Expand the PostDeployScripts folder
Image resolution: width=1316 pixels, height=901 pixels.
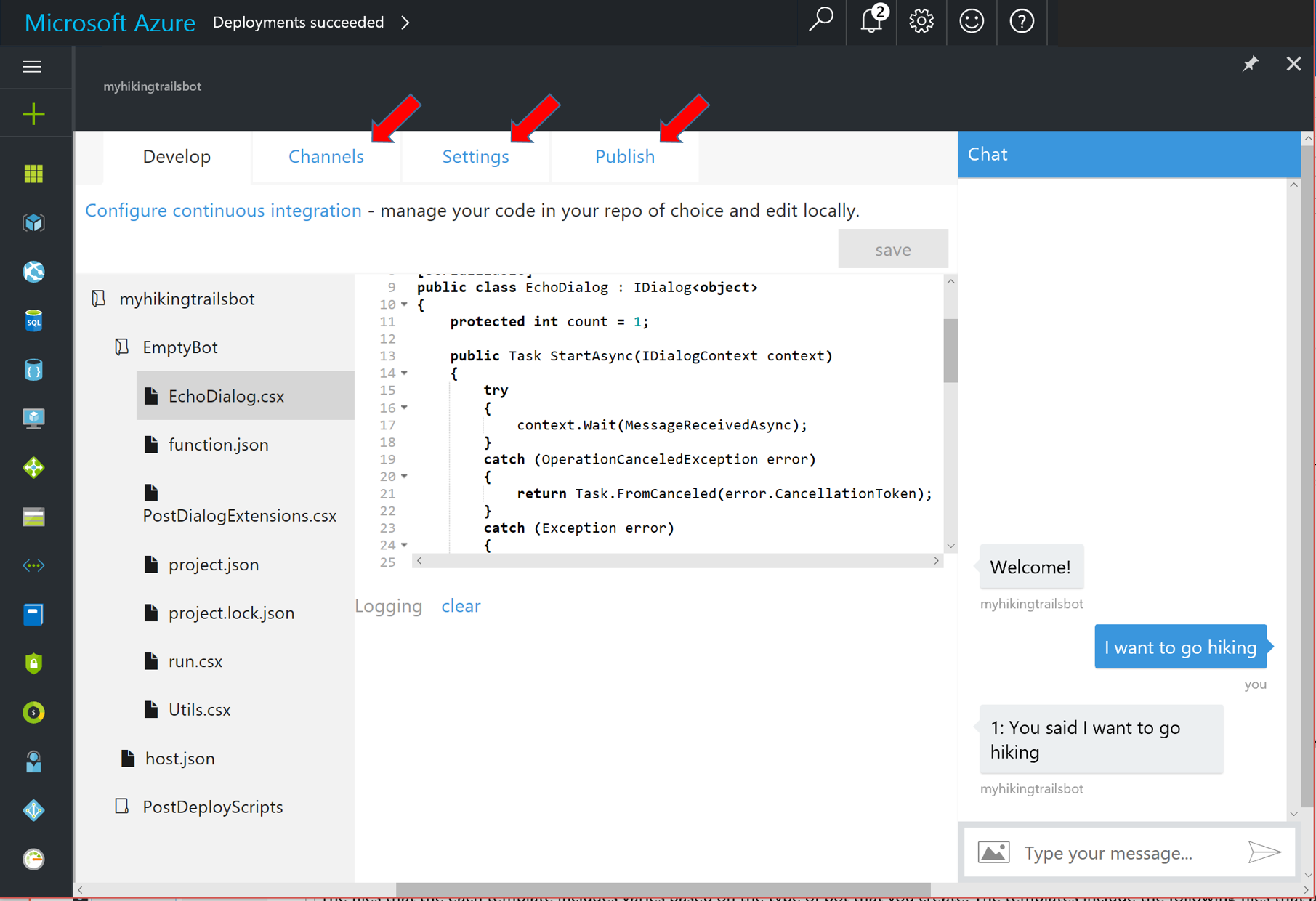(122, 807)
